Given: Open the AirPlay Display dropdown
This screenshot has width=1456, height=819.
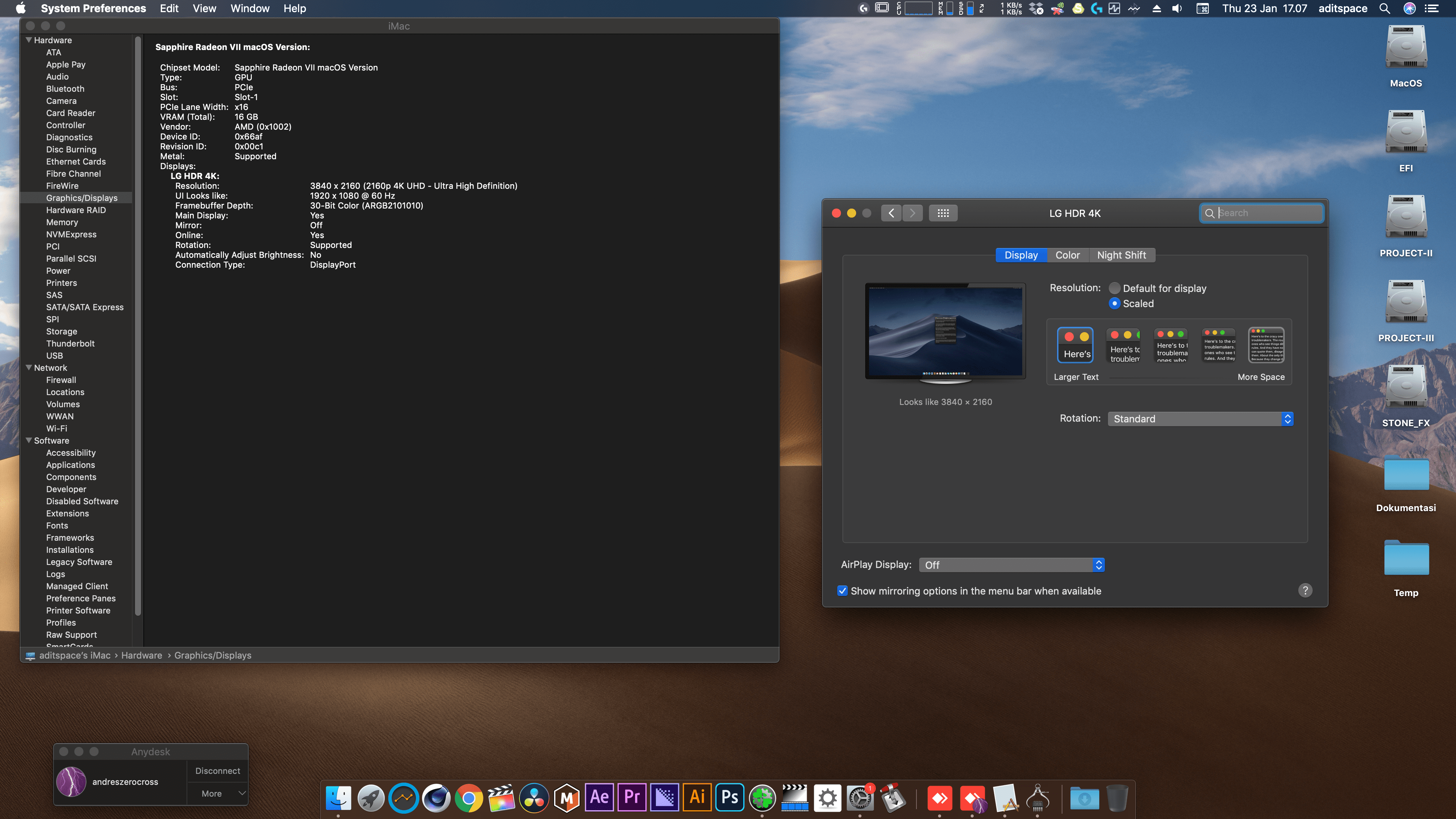Looking at the screenshot, I should coord(1012,565).
